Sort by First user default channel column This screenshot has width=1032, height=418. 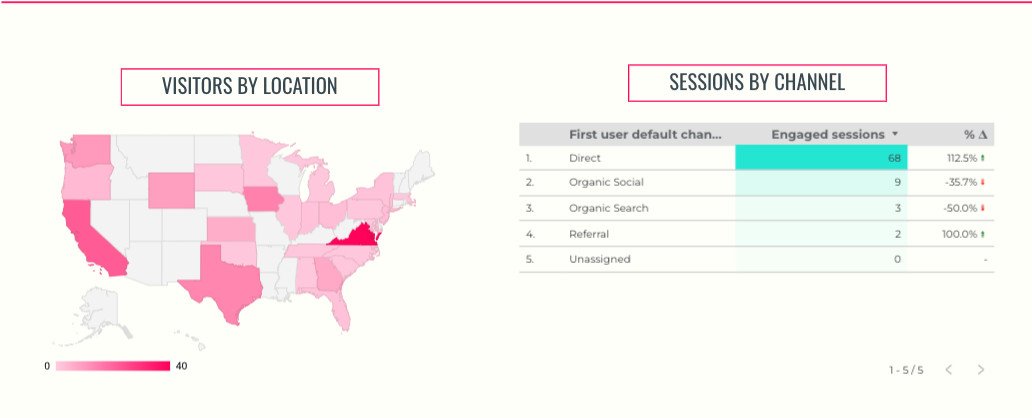click(645, 134)
